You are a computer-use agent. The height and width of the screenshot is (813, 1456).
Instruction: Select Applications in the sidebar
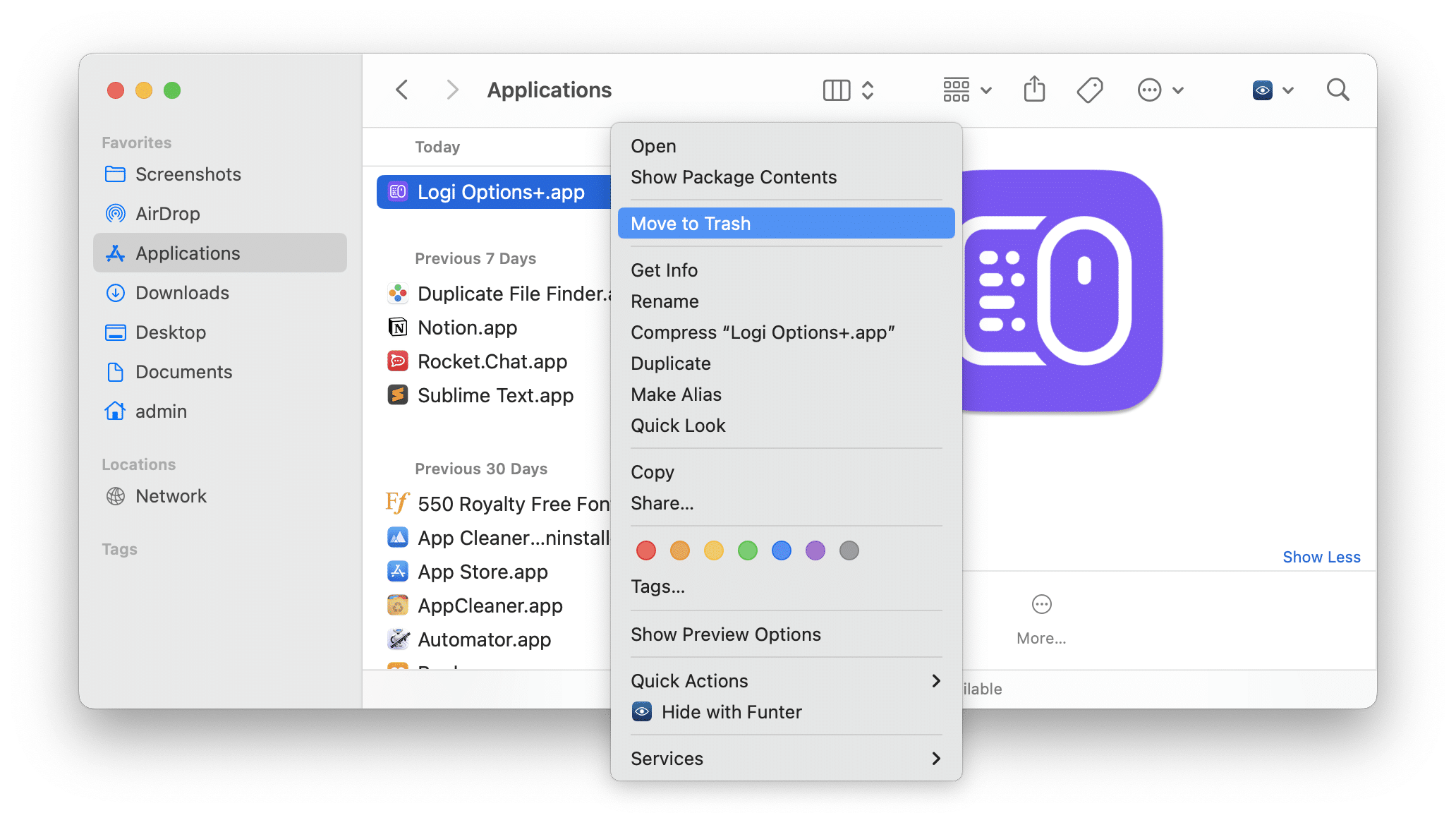pos(219,253)
